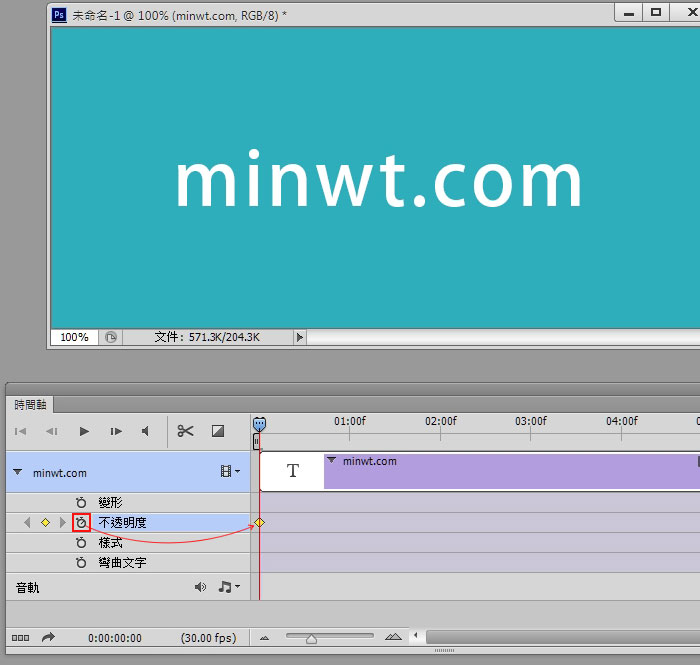Open document status info arrow menu
Screen dimensions: 700x665
pos(300,337)
